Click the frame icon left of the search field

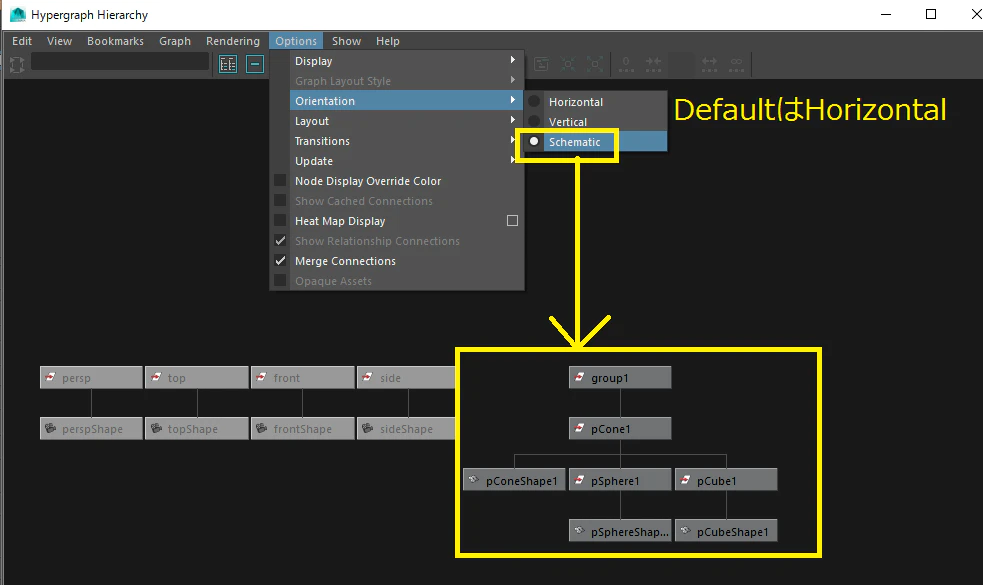click(x=17, y=64)
